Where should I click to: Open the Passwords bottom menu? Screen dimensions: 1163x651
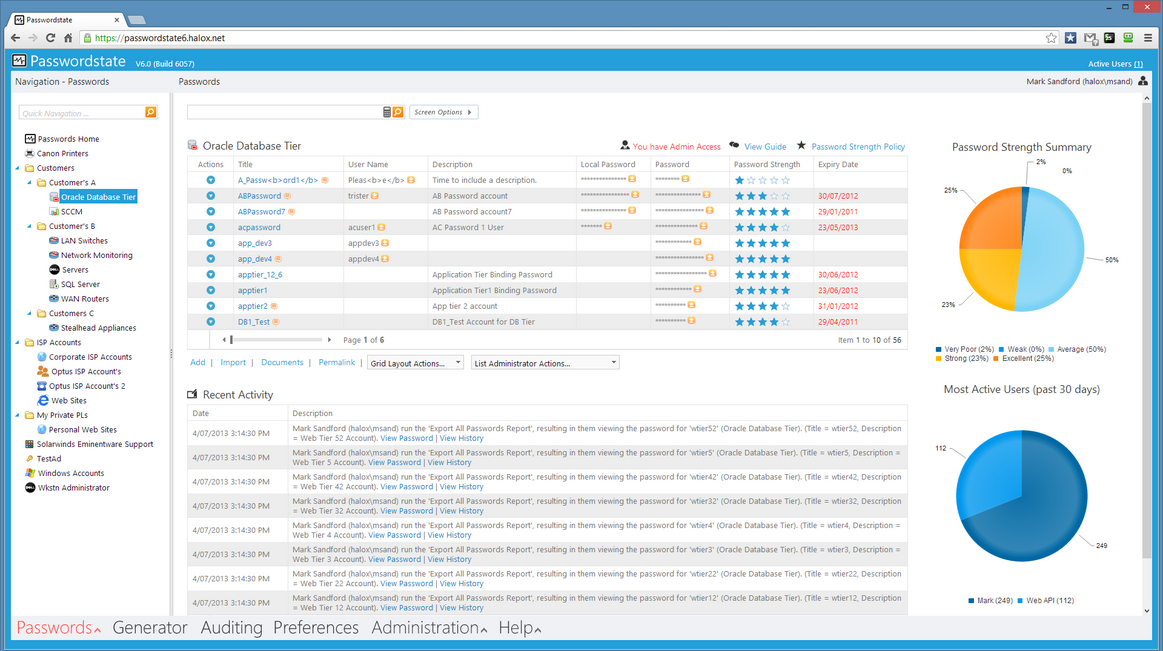point(58,627)
